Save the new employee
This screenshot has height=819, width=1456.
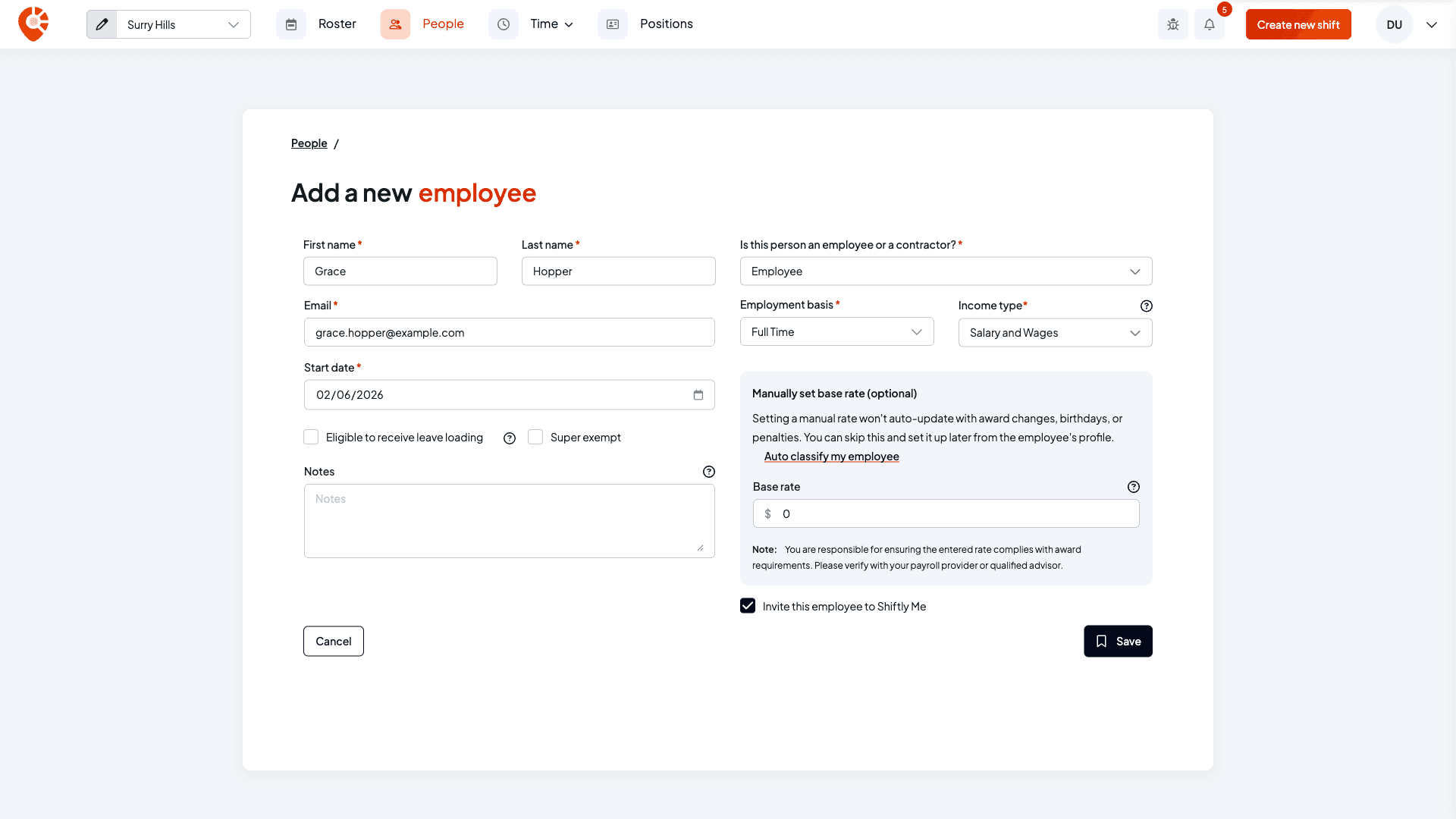tap(1118, 642)
